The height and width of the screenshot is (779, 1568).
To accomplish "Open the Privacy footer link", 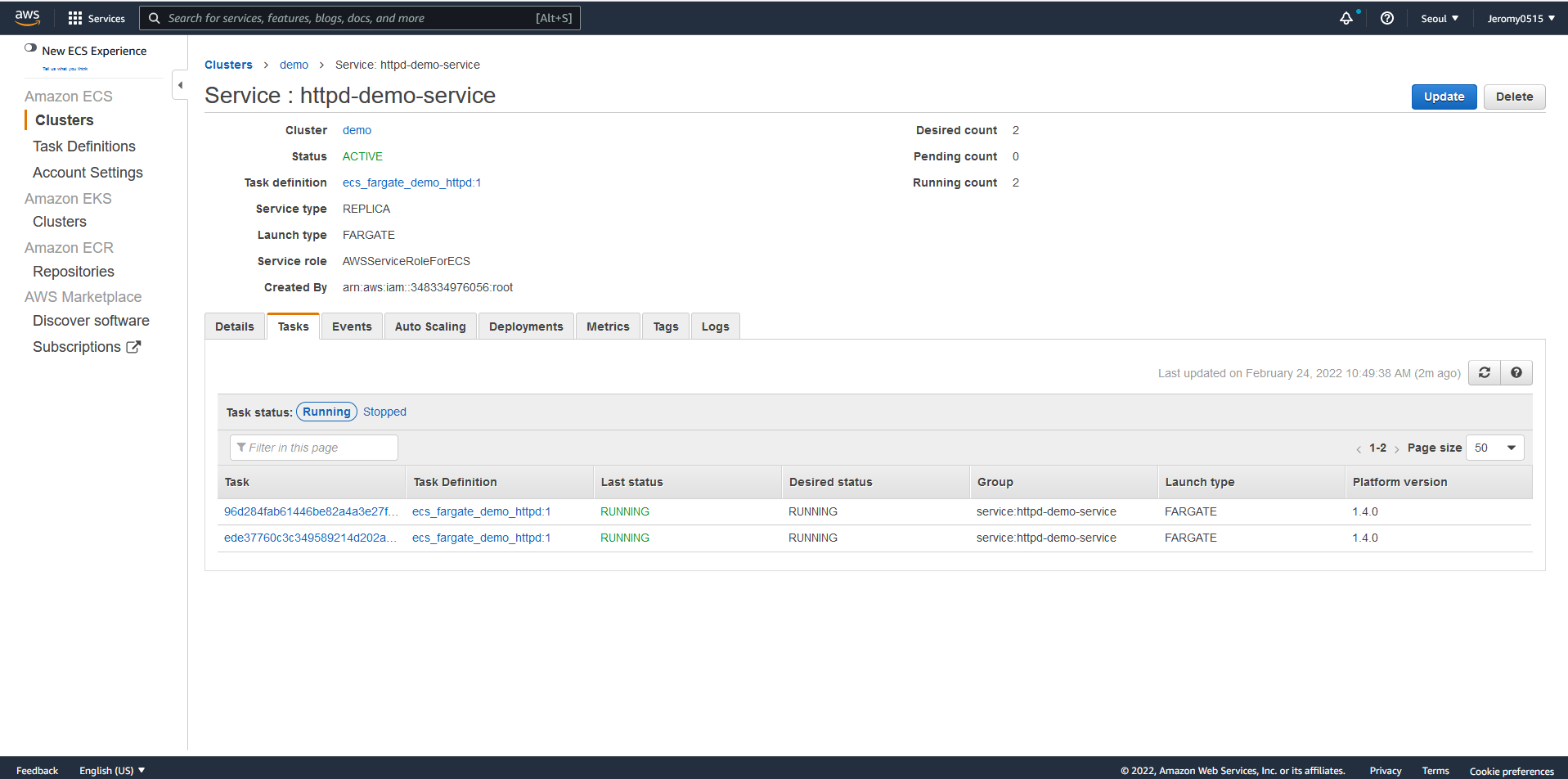I will (x=1386, y=771).
